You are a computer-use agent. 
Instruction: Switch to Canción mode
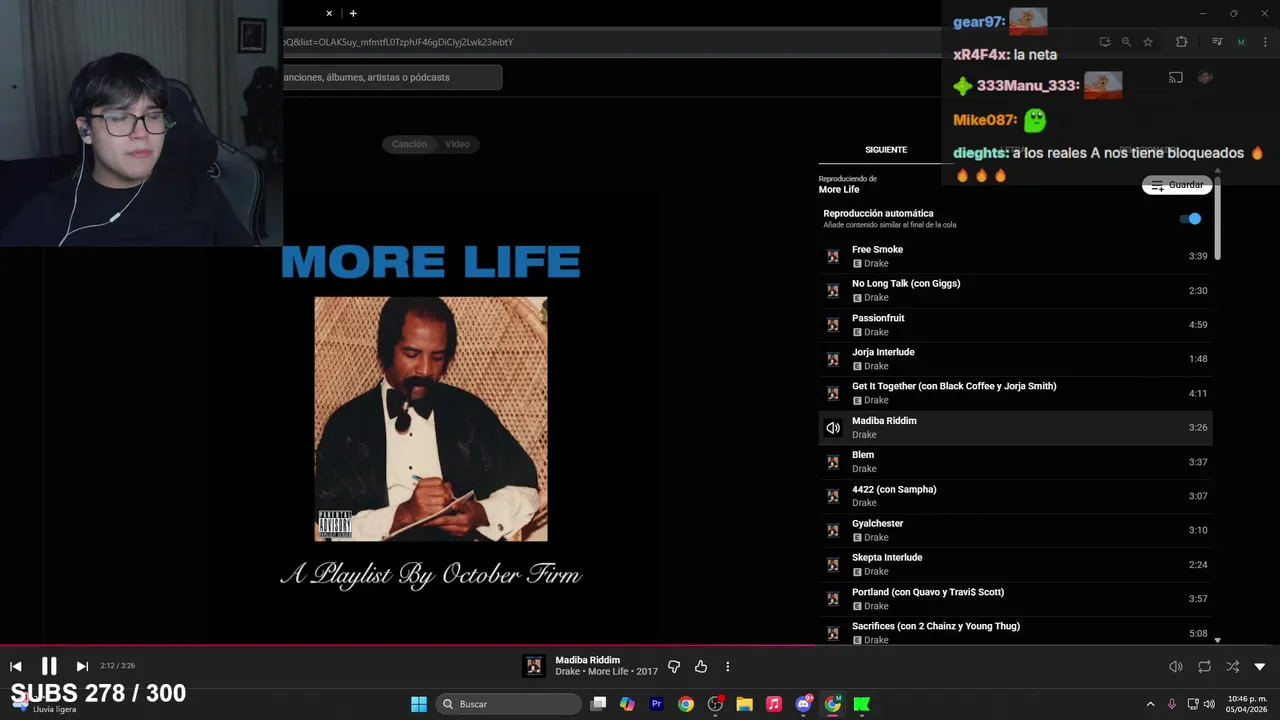[x=409, y=144]
